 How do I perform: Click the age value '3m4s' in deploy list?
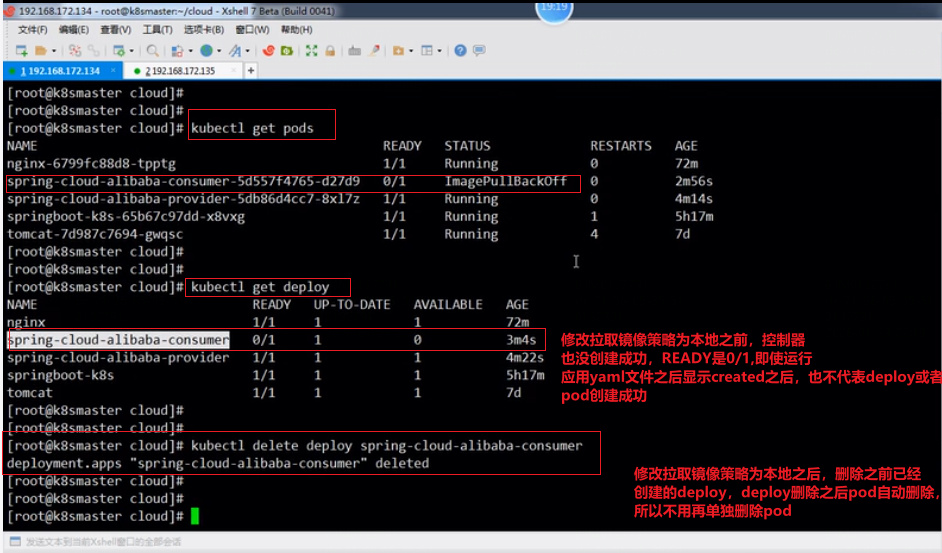click(x=521, y=340)
